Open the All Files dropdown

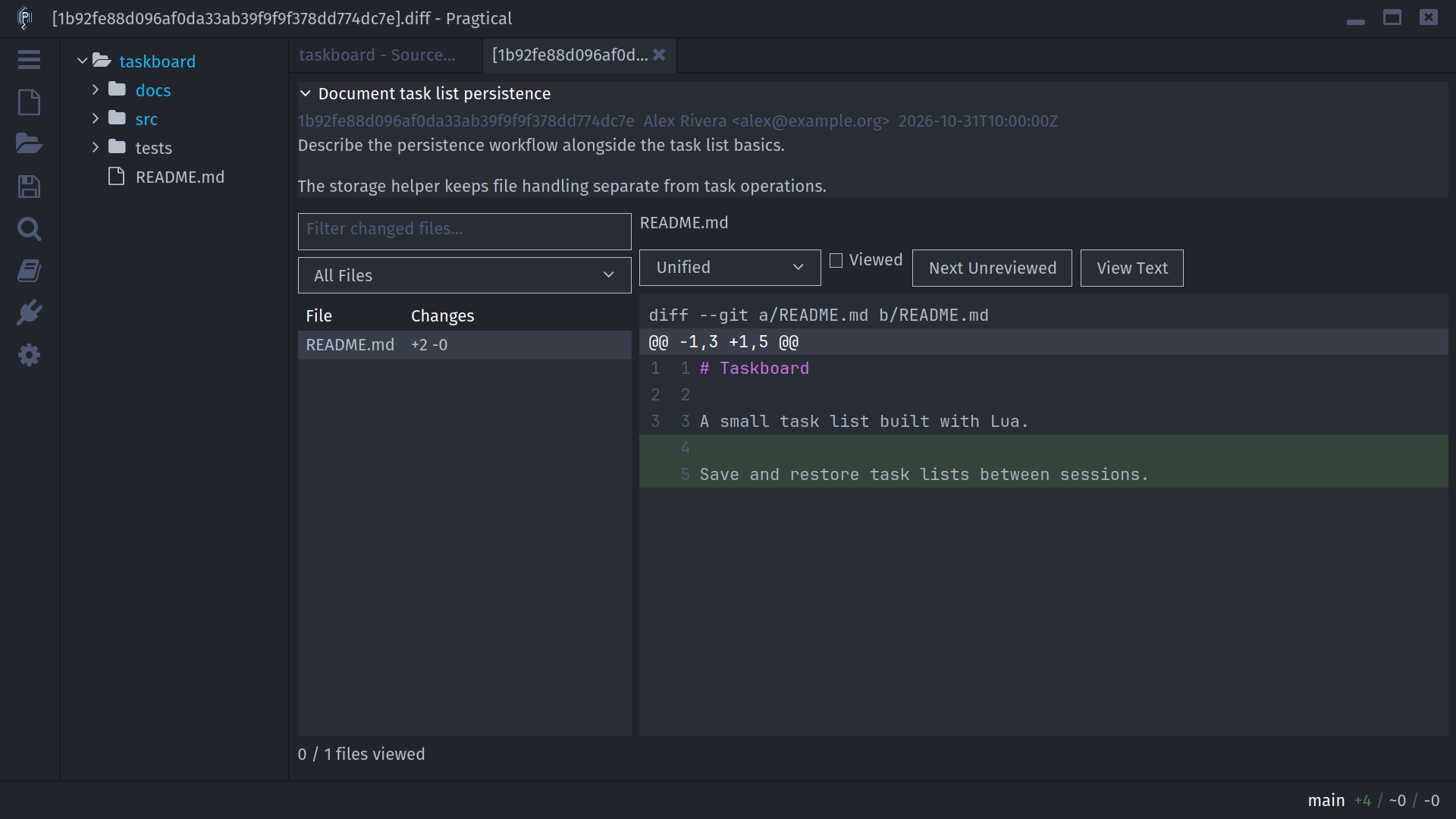[464, 275]
